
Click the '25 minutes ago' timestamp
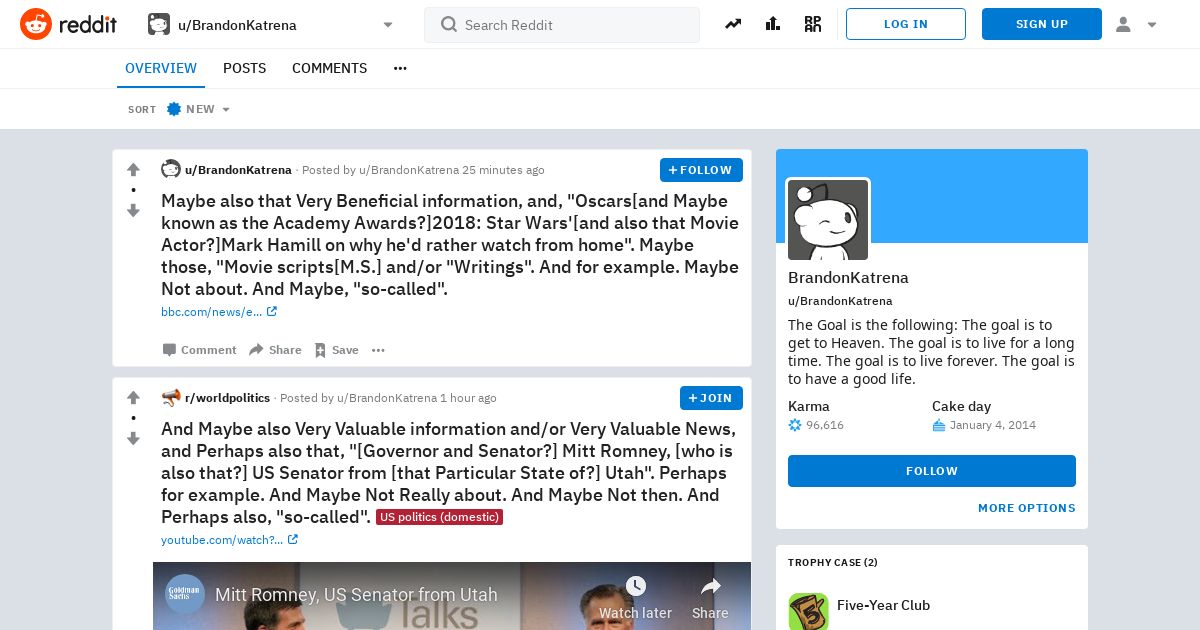pos(503,170)
